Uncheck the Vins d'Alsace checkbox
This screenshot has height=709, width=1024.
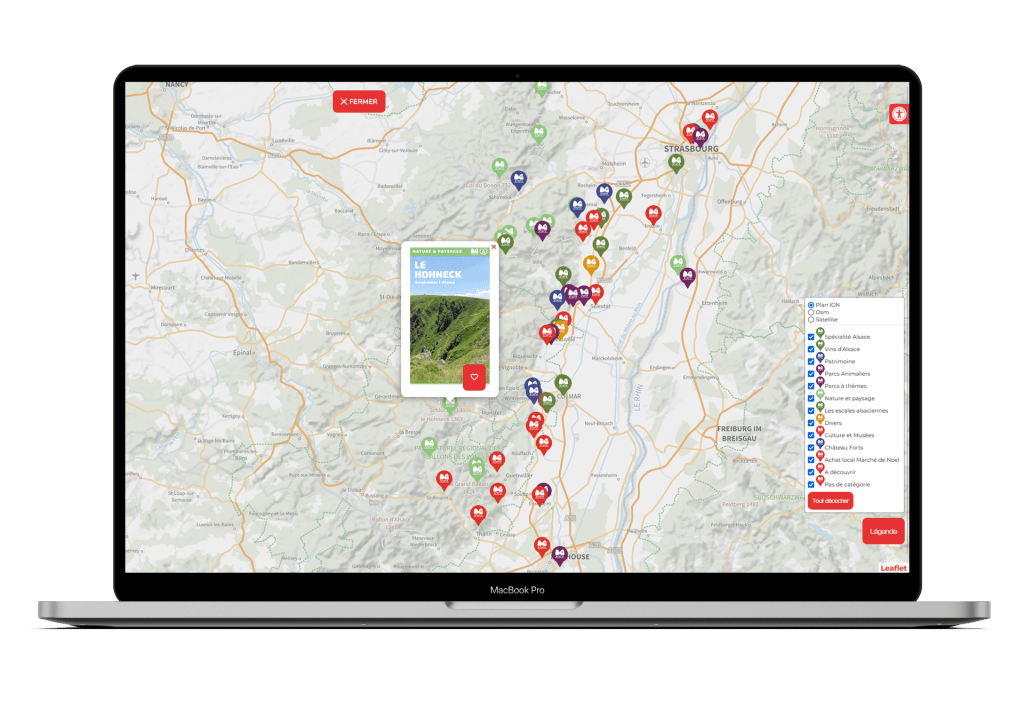(810, 347)
